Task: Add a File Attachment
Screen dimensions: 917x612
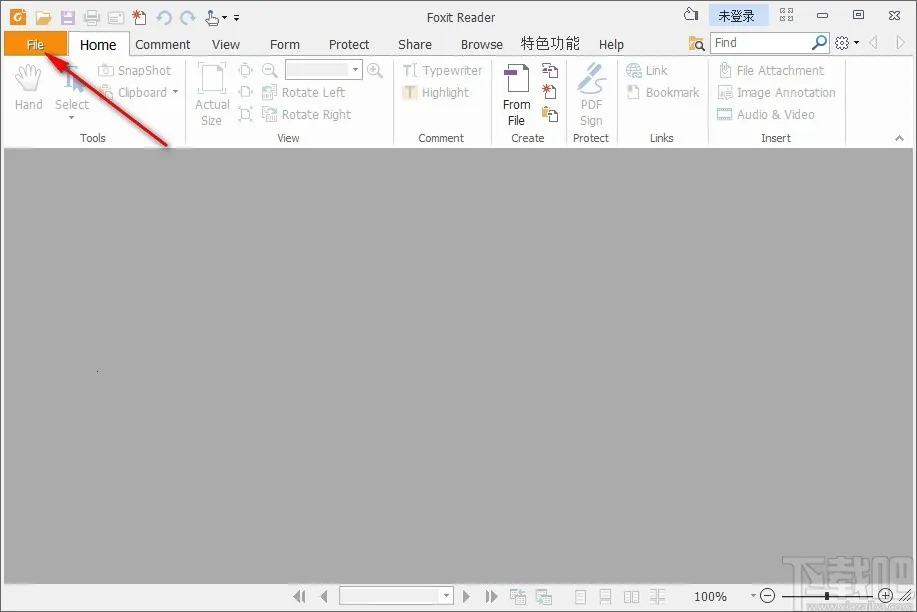Action: 773,70
